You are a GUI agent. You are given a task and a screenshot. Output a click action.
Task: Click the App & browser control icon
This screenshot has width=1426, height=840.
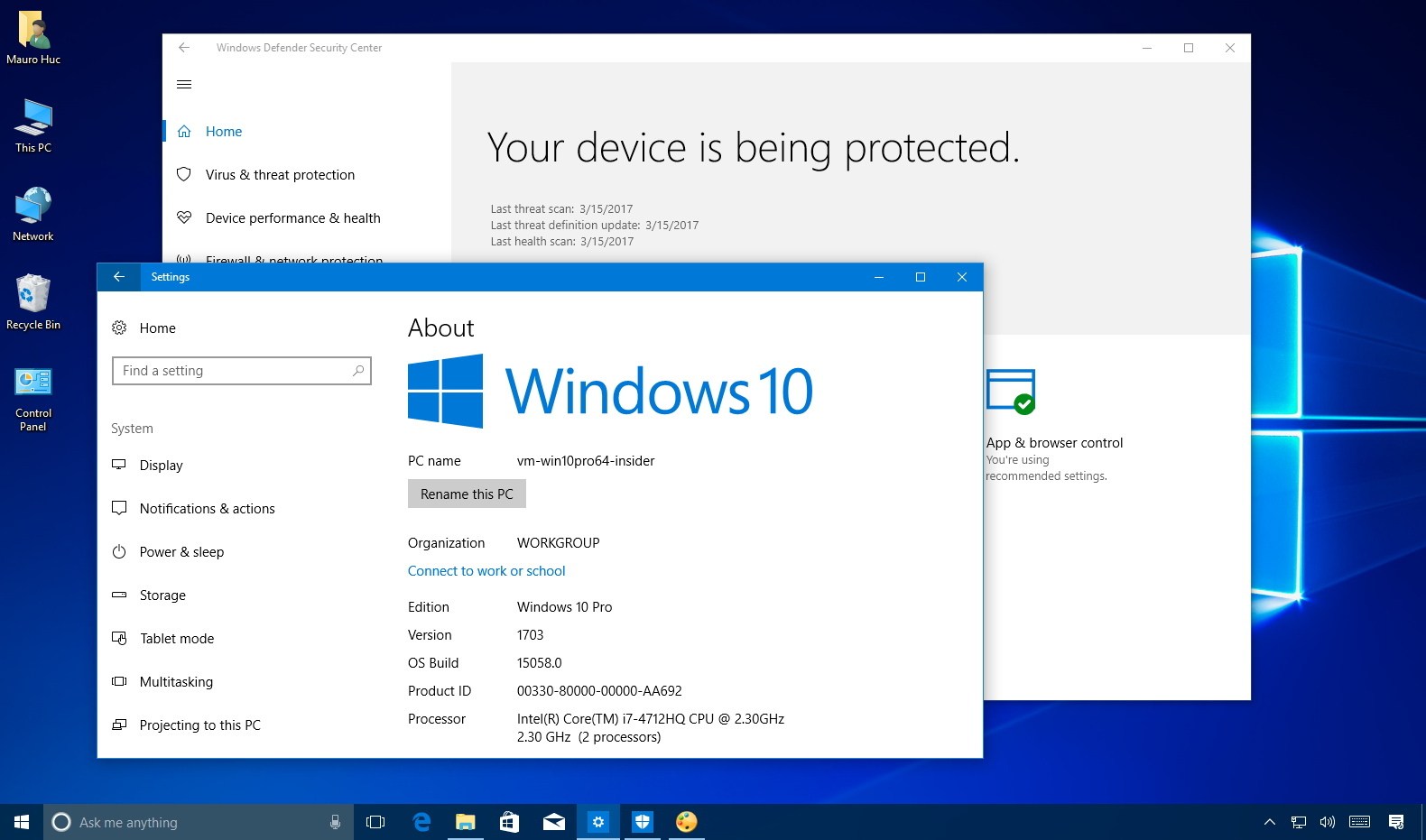tap(1011, 392)
